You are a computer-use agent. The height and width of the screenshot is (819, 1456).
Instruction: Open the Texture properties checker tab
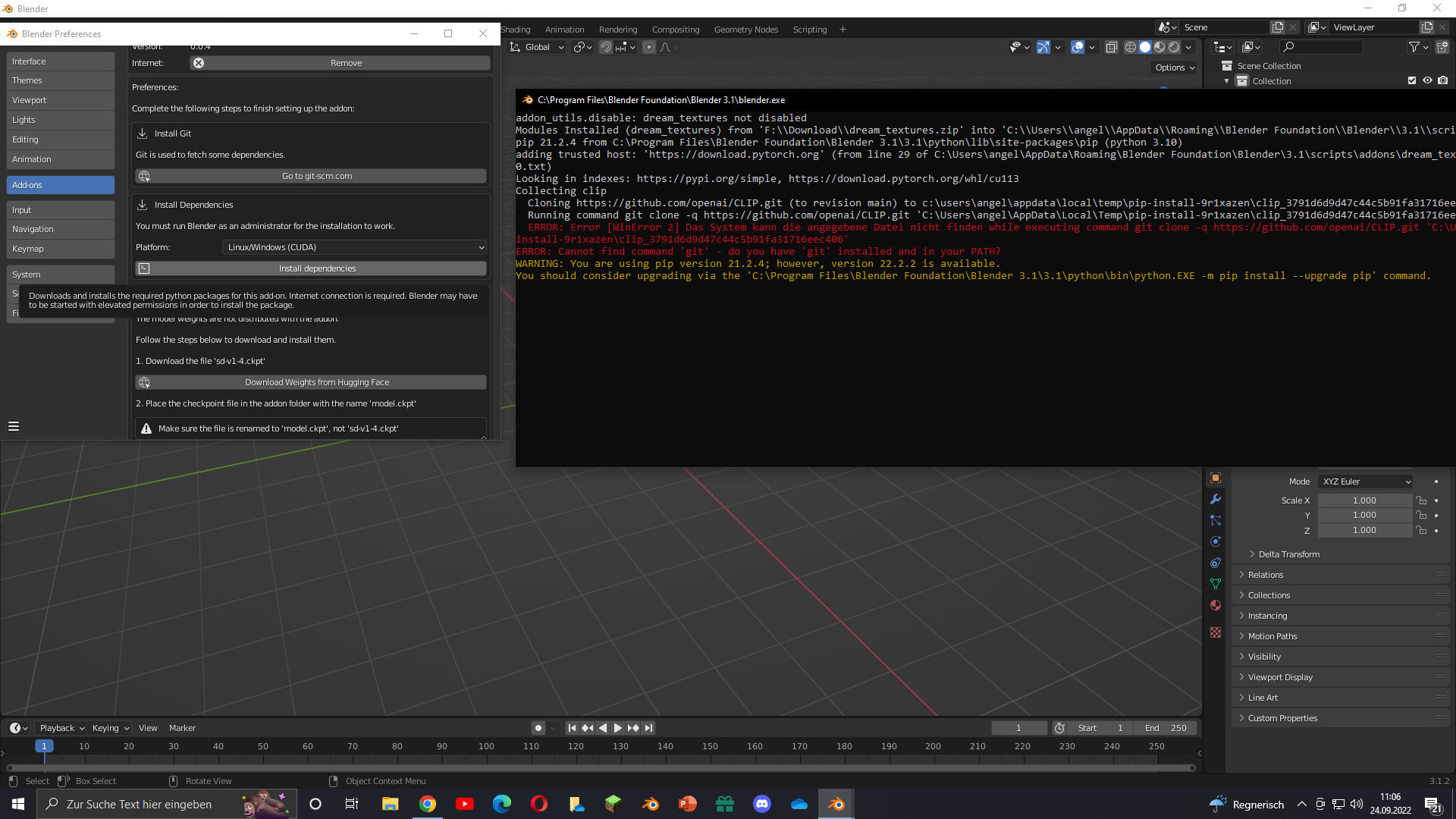click(x=1216, y=632)
